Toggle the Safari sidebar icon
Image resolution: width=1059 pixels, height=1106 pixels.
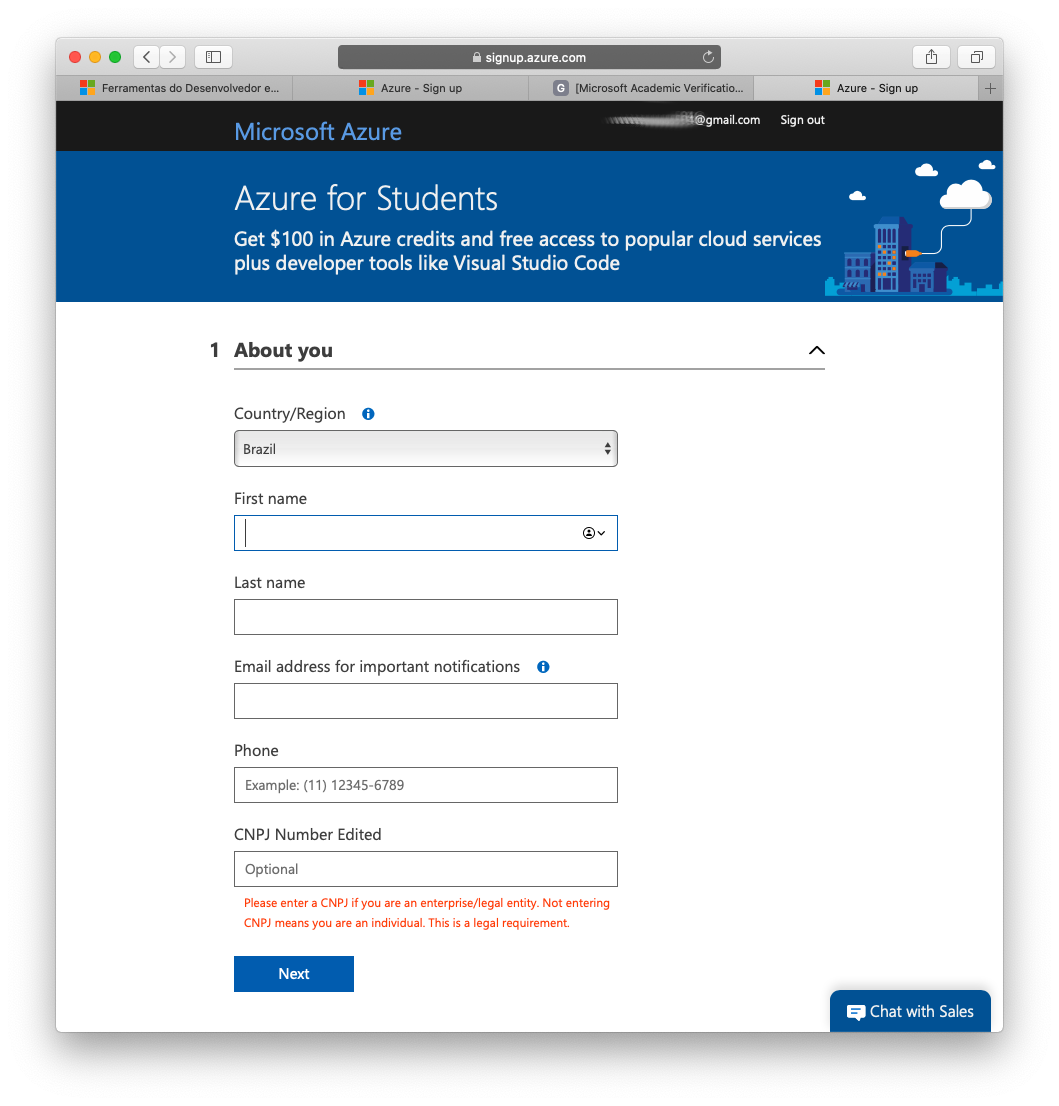tap(213, 57)
